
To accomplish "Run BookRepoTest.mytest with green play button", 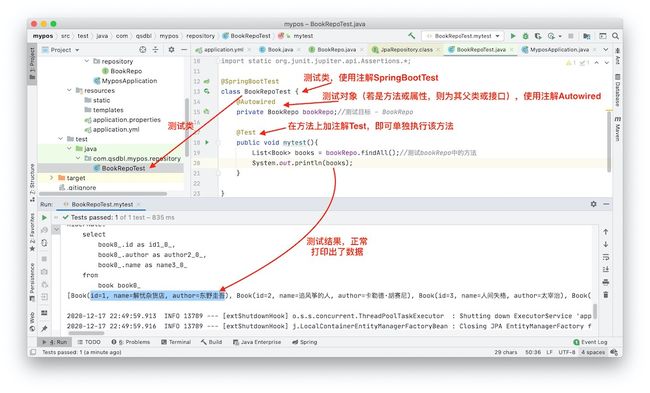I will 513,36.
